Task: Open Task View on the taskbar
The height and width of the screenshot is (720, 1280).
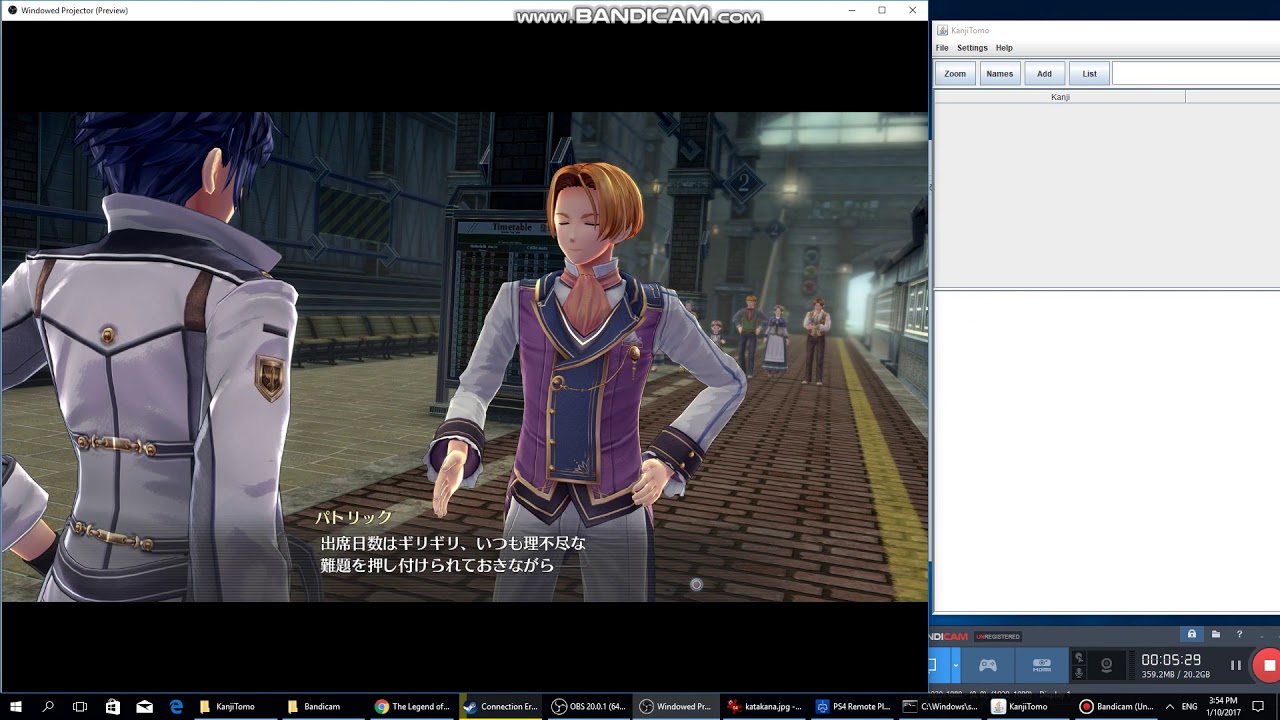Action: (x=80, y=706)
